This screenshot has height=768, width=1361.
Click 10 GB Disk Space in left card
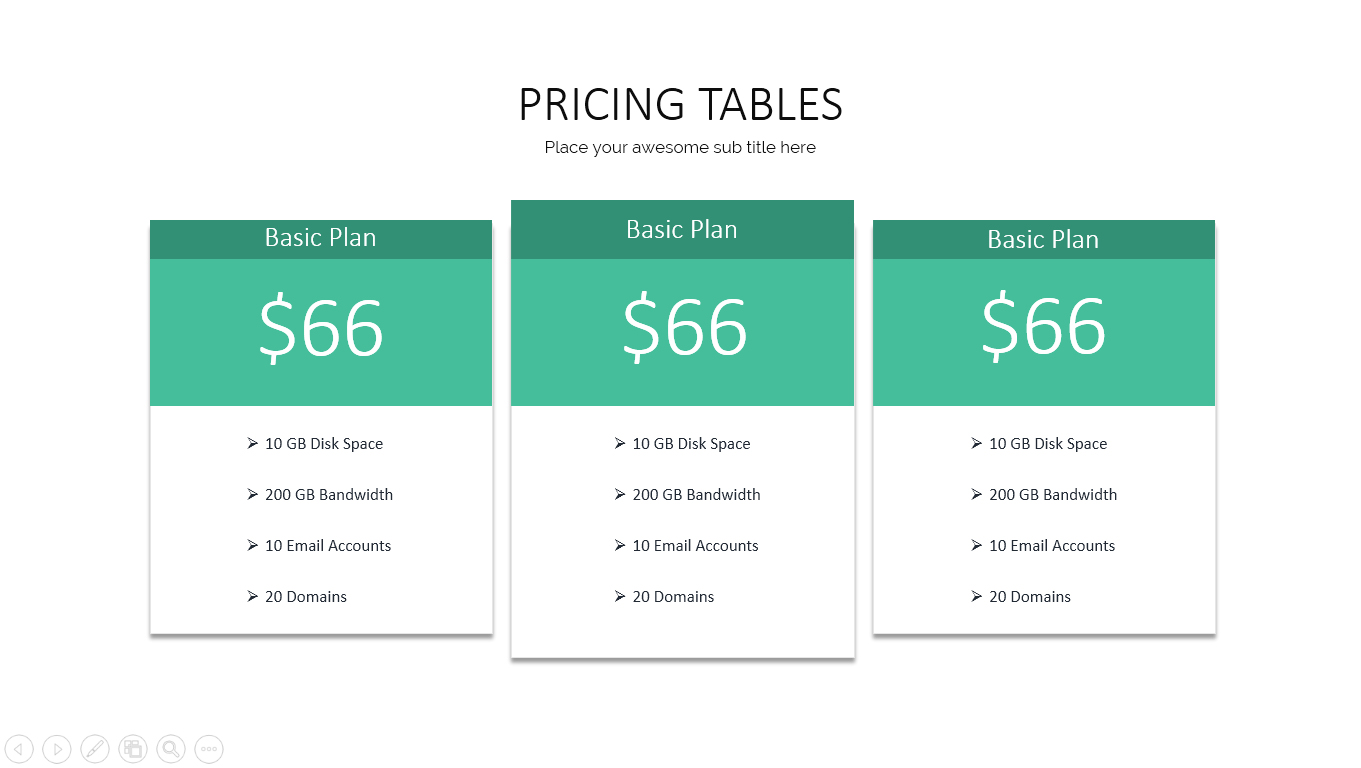pos(323,444)
